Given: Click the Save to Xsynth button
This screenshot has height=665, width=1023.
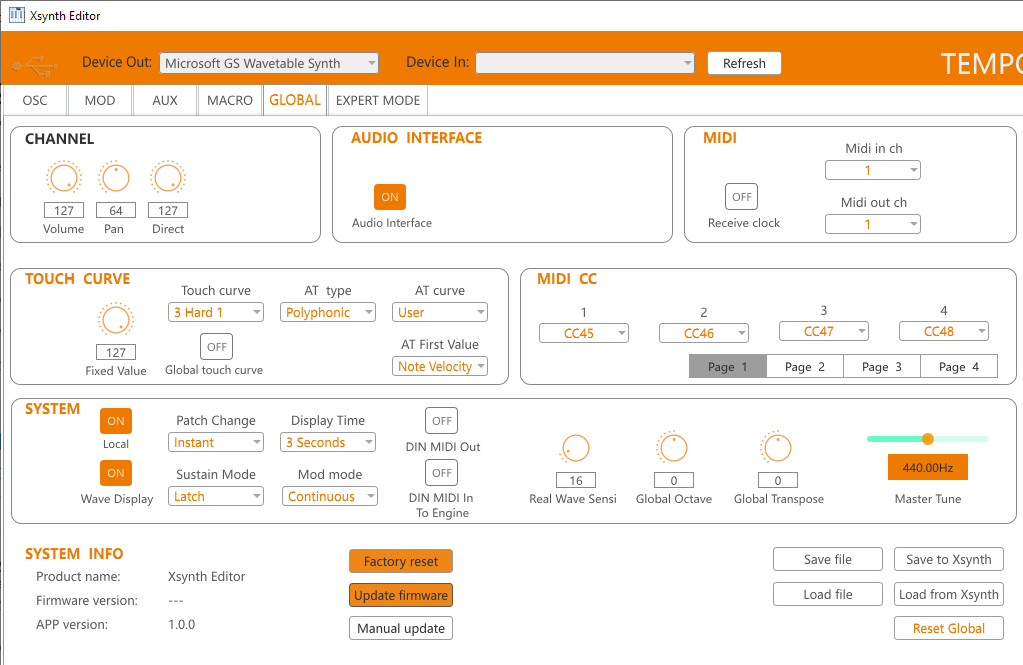Looking at the screenshot, I should point(949,559).
